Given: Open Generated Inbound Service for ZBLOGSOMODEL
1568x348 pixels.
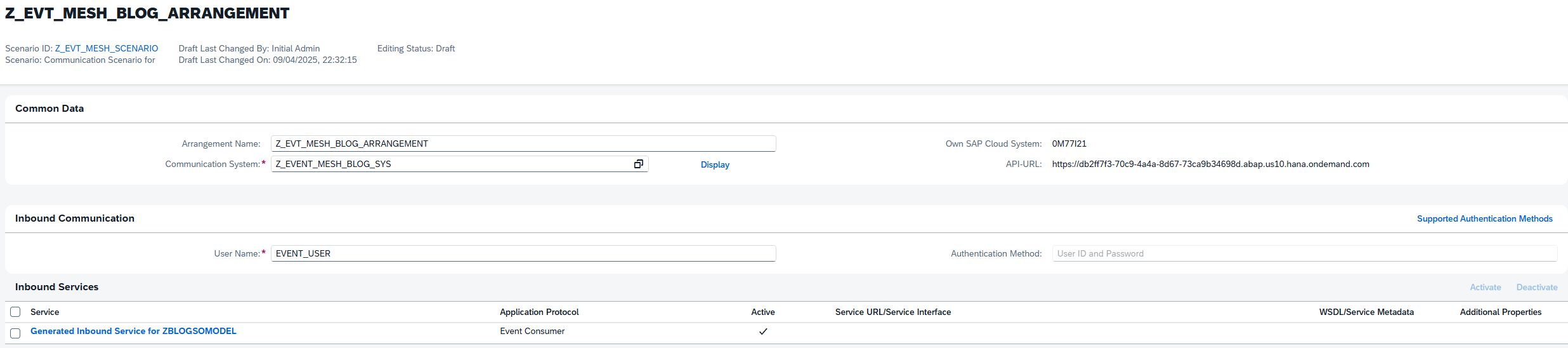Looking at the screenshot, I should (x=133, y=331).
